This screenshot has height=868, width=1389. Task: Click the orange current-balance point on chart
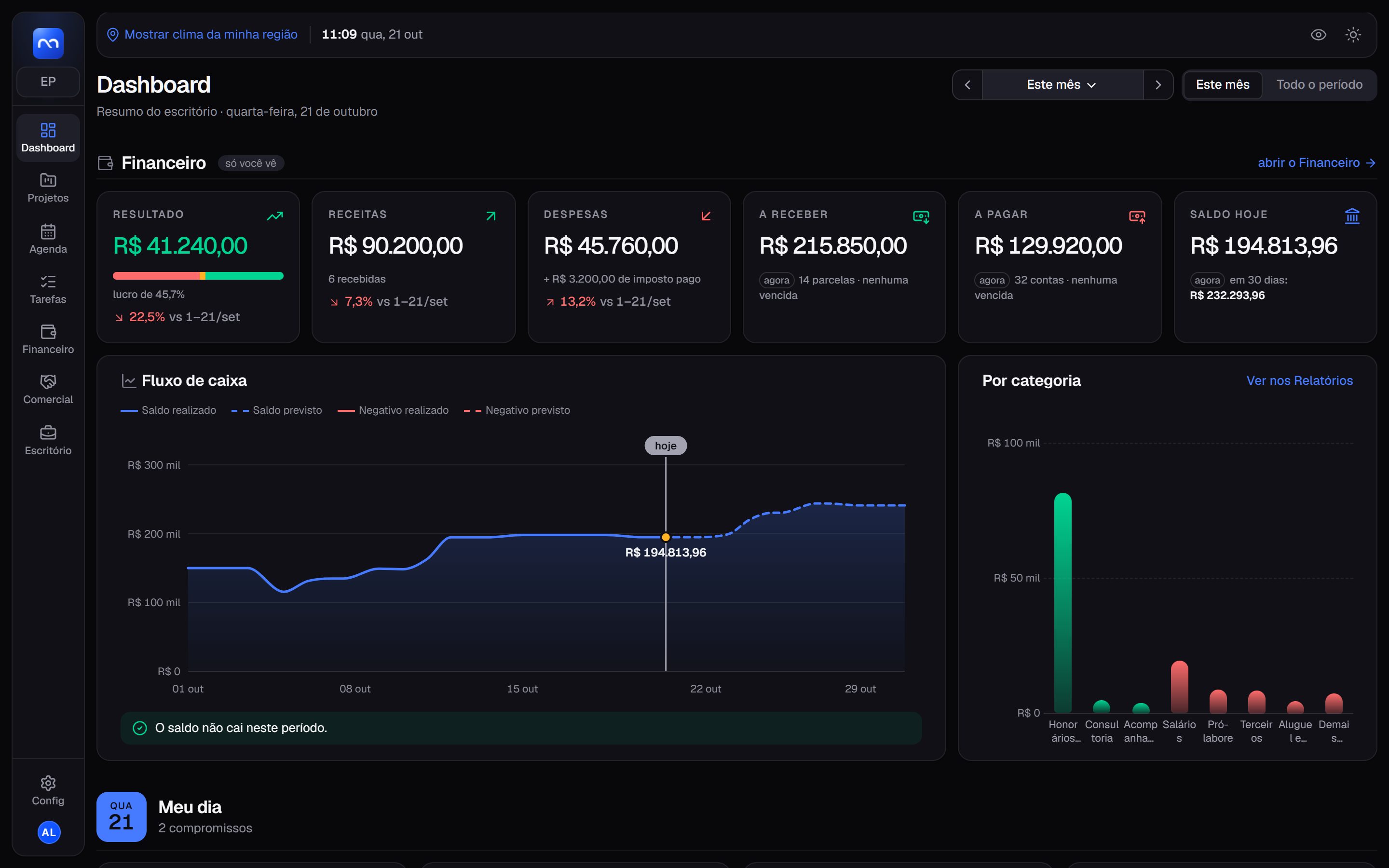pos(666,537)
